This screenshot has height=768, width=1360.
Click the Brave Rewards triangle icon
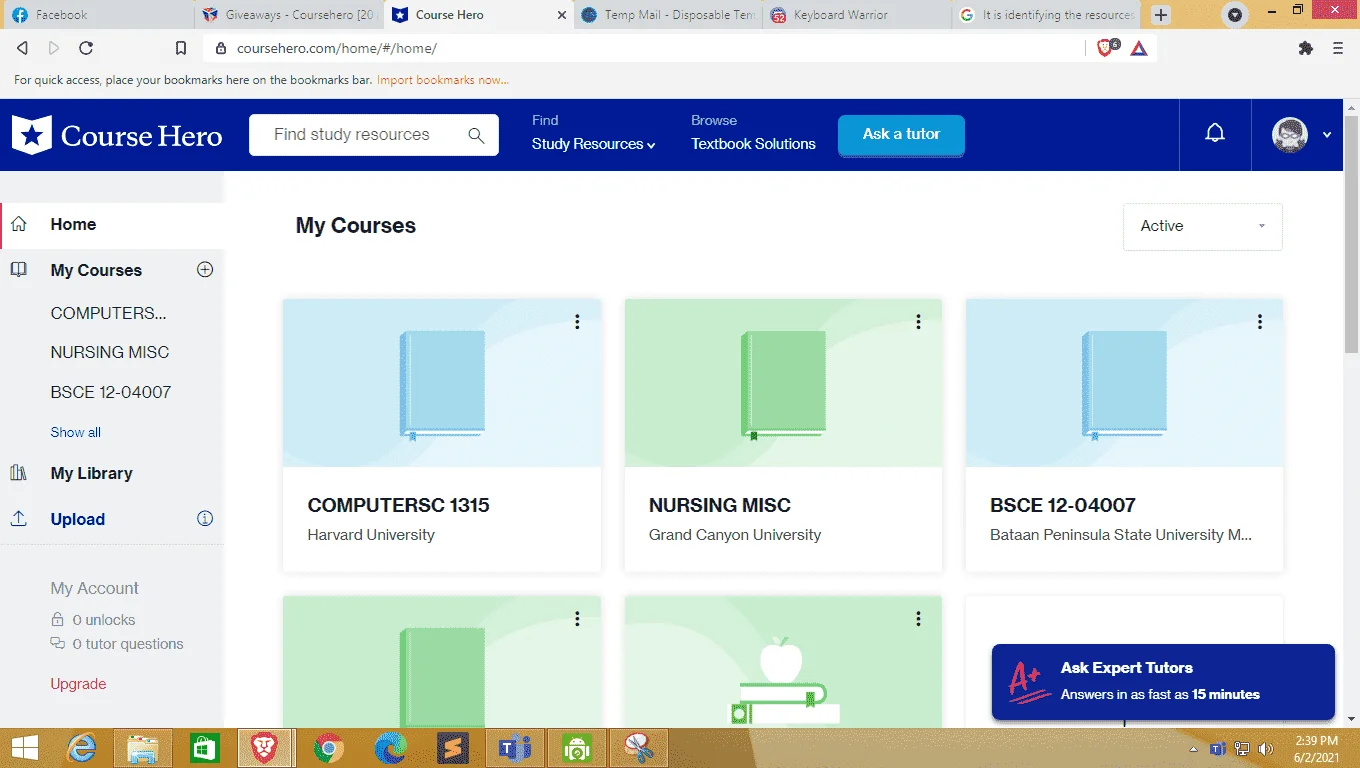1139,48
